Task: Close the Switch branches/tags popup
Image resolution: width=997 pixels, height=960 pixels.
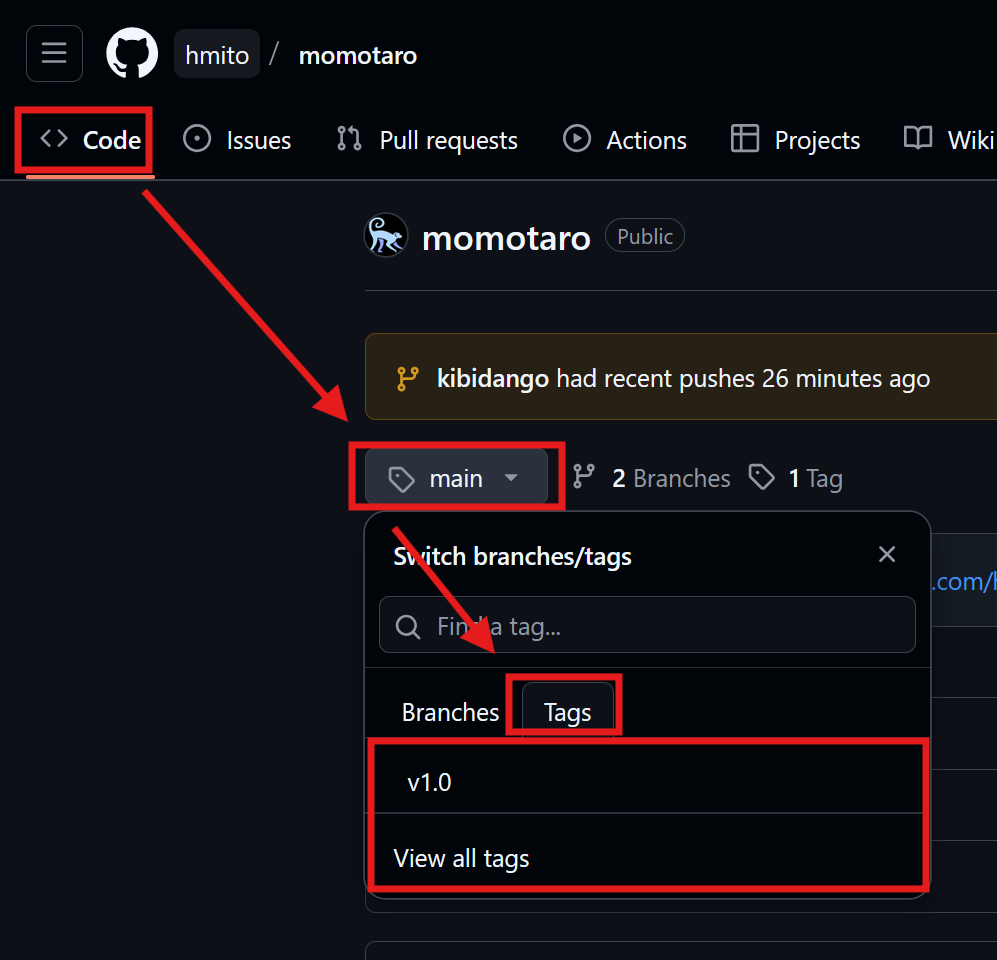Action: pos(886,554)
